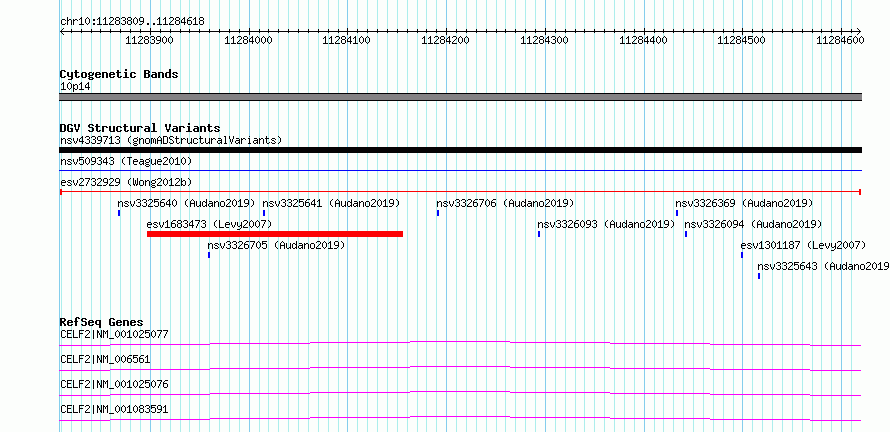Click the esv1301187 variant blue marker
The image size is (890, 432).
pyautogui.click(x=742, y=255)
